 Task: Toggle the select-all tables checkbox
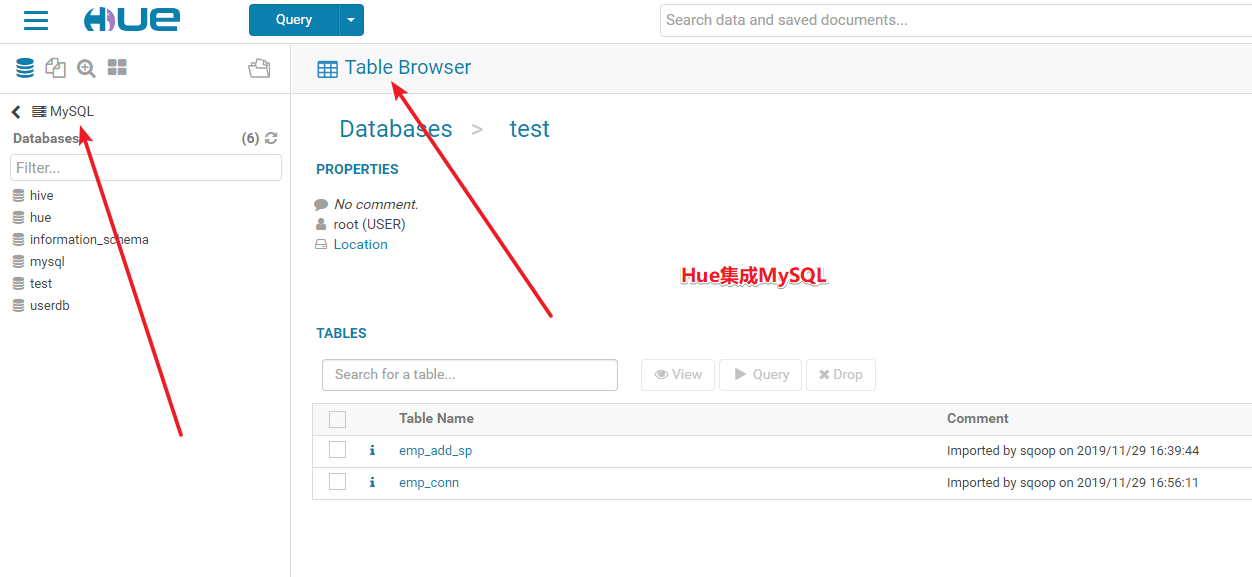[x=337, y=419]
